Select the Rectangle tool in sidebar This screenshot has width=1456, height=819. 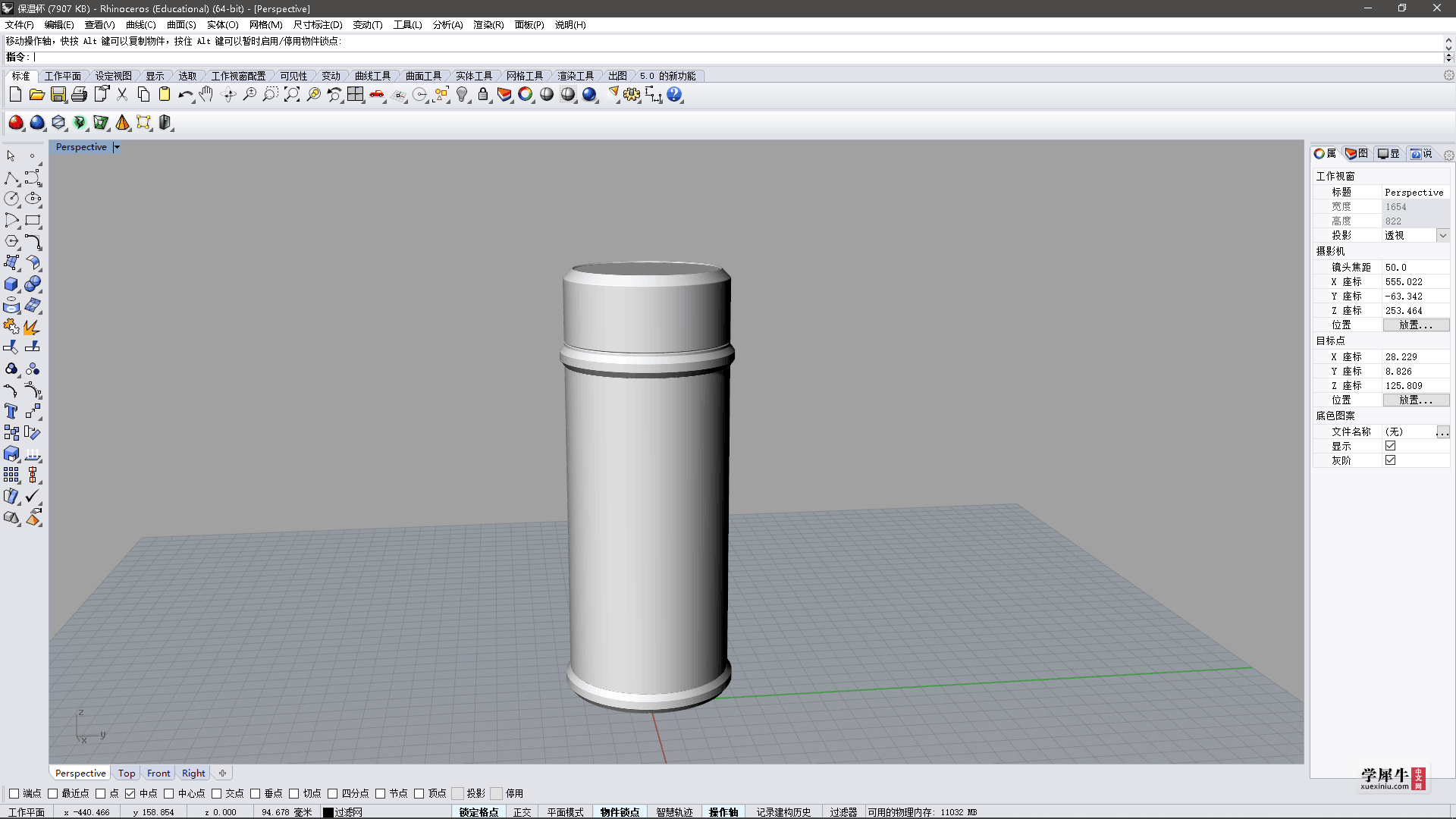tap(33, 221)
